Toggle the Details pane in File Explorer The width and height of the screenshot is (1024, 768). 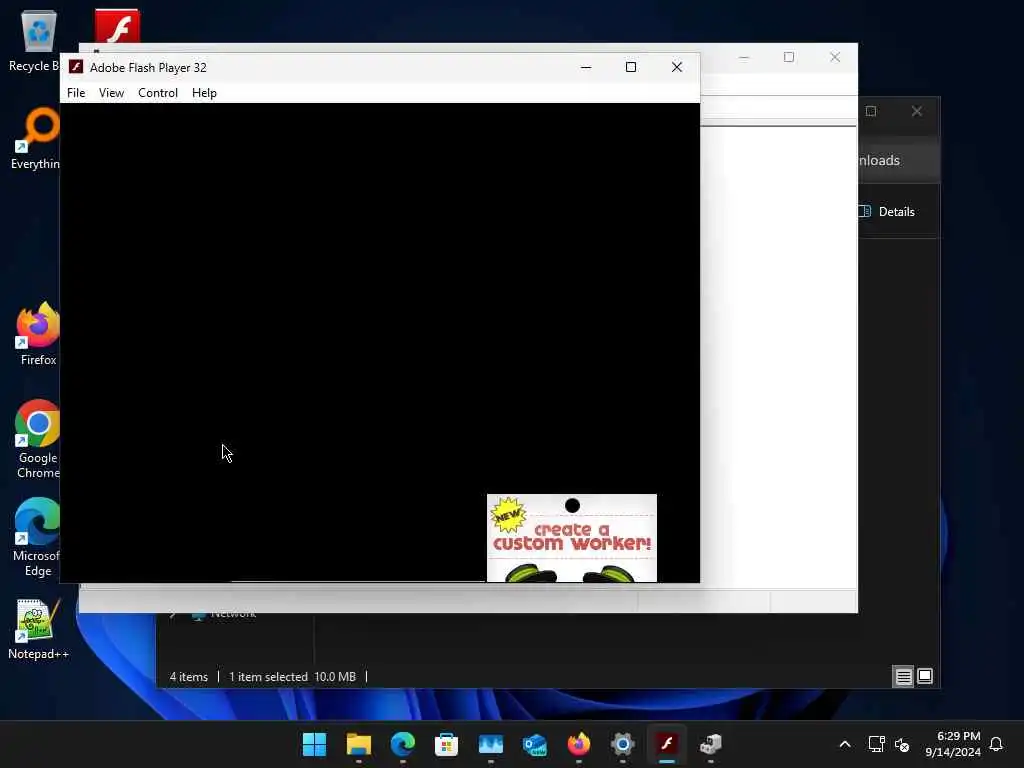[x=889, y=211]
